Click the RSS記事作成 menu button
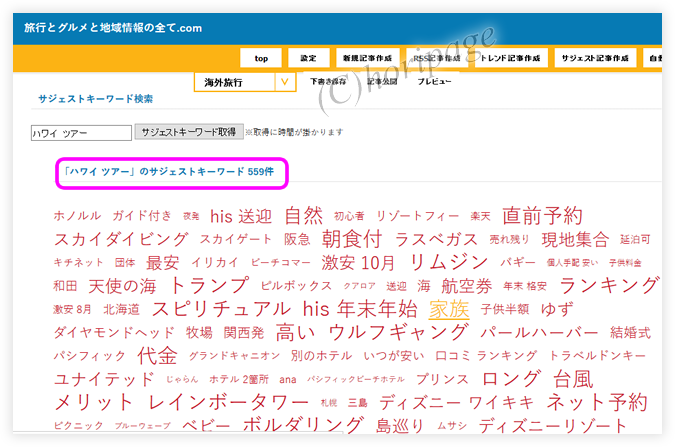Screen dimensions: 675x447 [437, 58]
